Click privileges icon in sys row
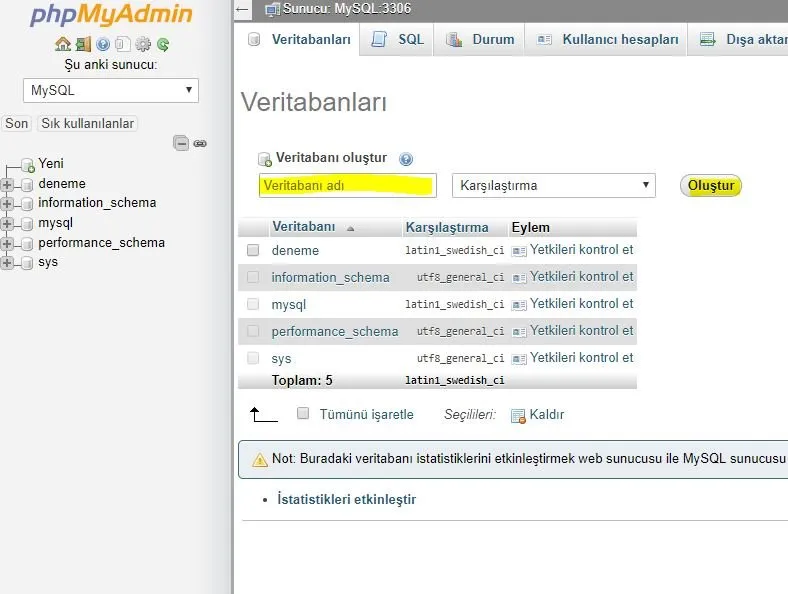Screen dimensions: 788x594 coord(519,359)
